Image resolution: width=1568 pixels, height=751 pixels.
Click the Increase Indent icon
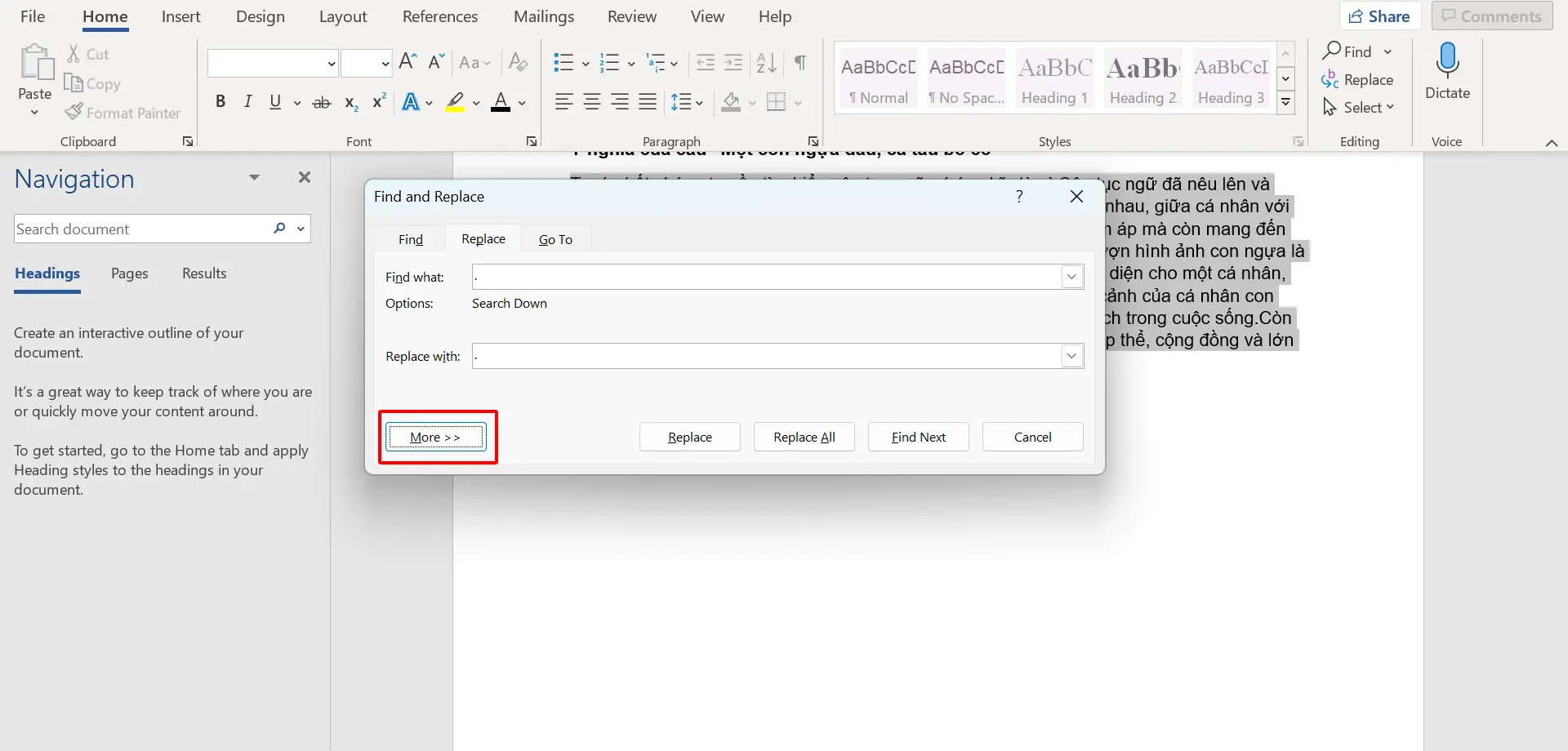pyautogui.click(x=733, y=63)
